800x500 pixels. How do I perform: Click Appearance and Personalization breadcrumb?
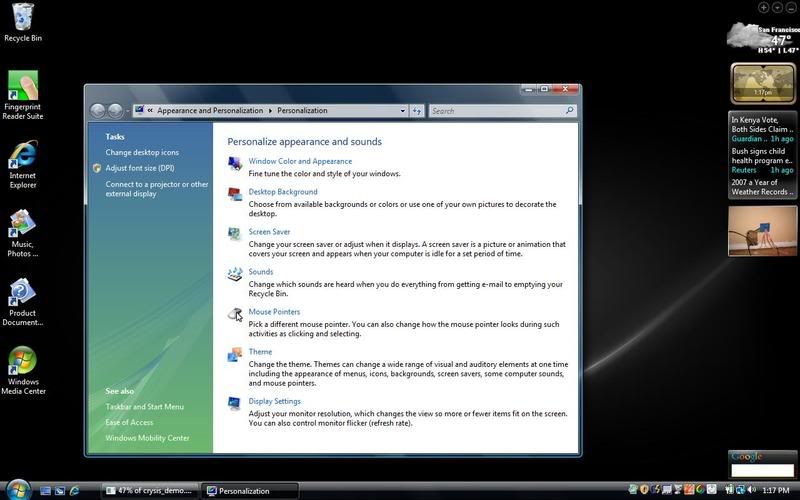210,110
